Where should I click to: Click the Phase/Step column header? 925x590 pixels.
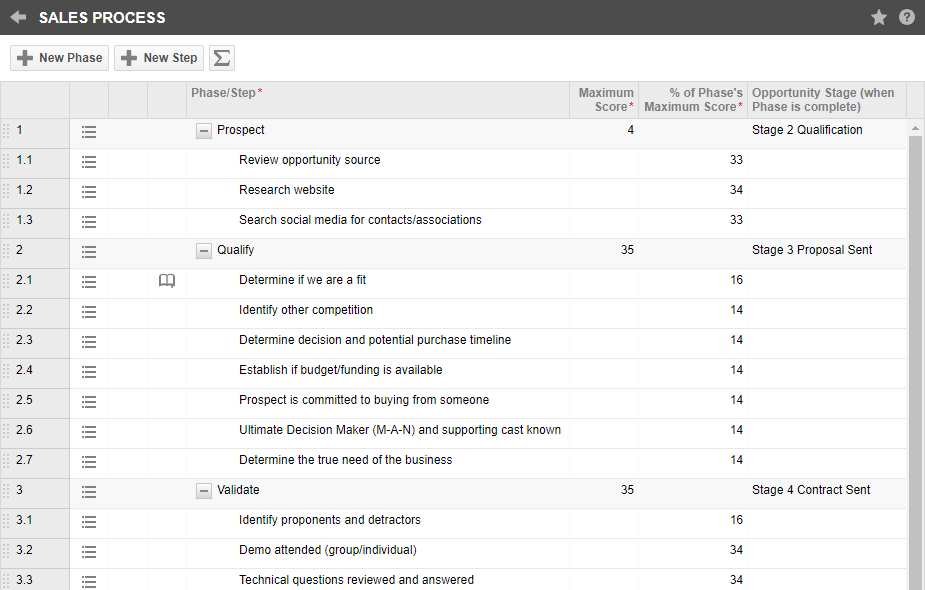coord(227,93)
